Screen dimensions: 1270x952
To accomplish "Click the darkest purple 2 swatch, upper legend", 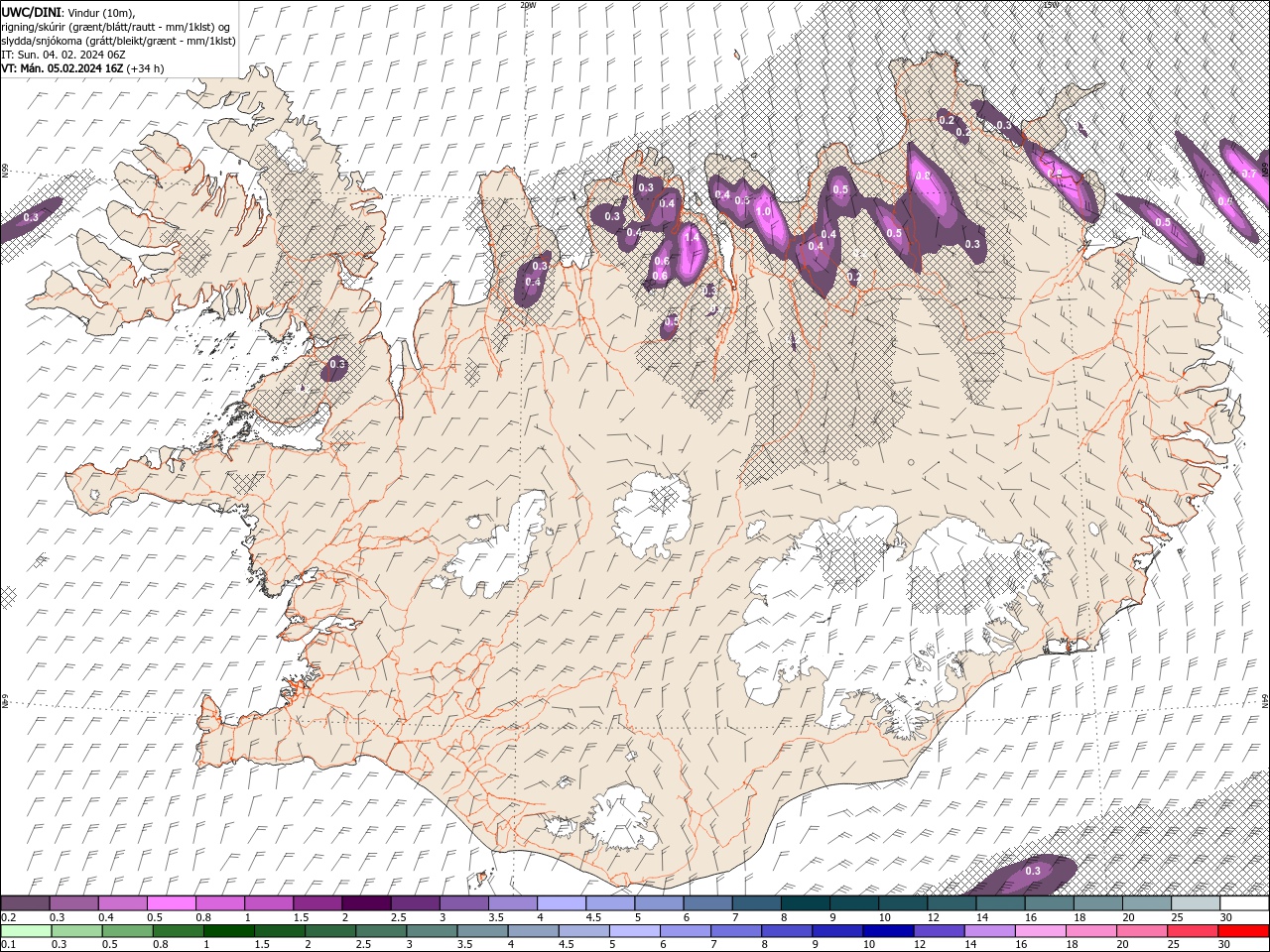I will click(366, 903).
